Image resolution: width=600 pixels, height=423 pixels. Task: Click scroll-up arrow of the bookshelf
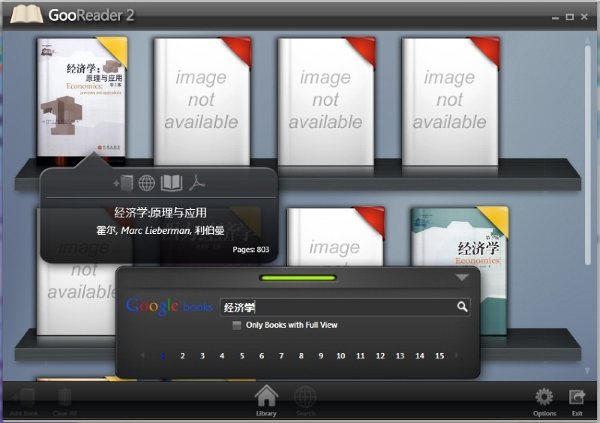tap(588, 40)
